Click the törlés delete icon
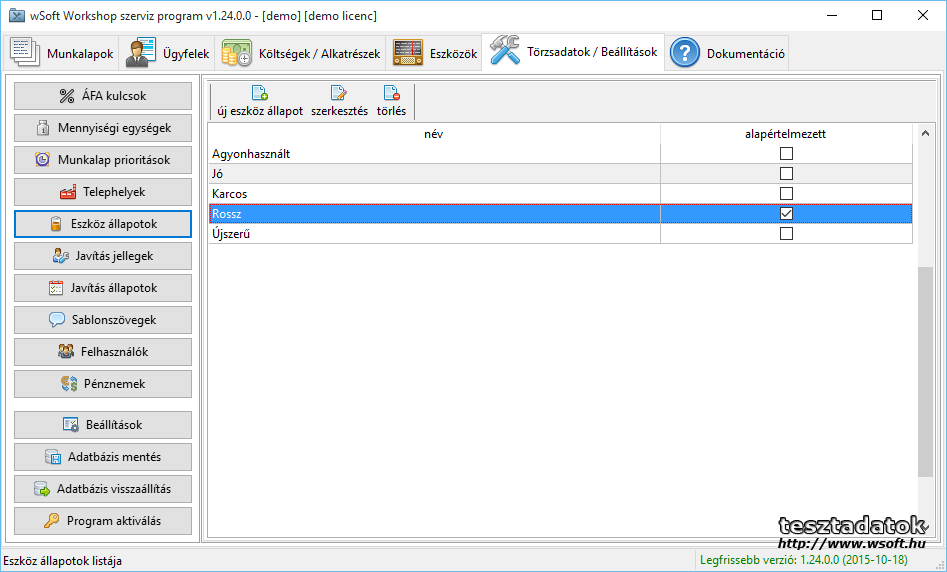Screen dimensions: 947x572 tap(391, 94)
